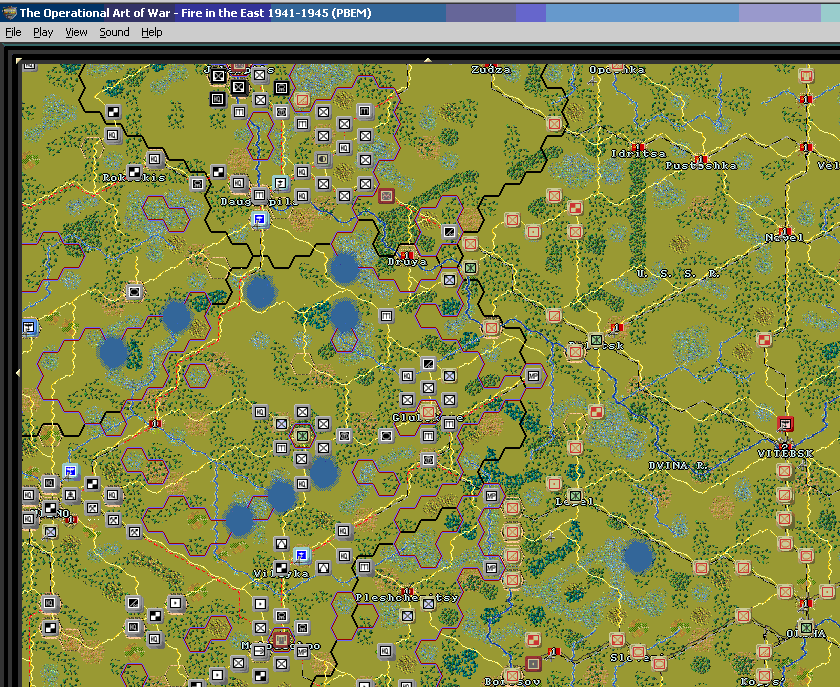Click the red flag marker at Polotsk
Image resolution: width=840 pixels, height=687 pixels.
click(x=617, y=327)
